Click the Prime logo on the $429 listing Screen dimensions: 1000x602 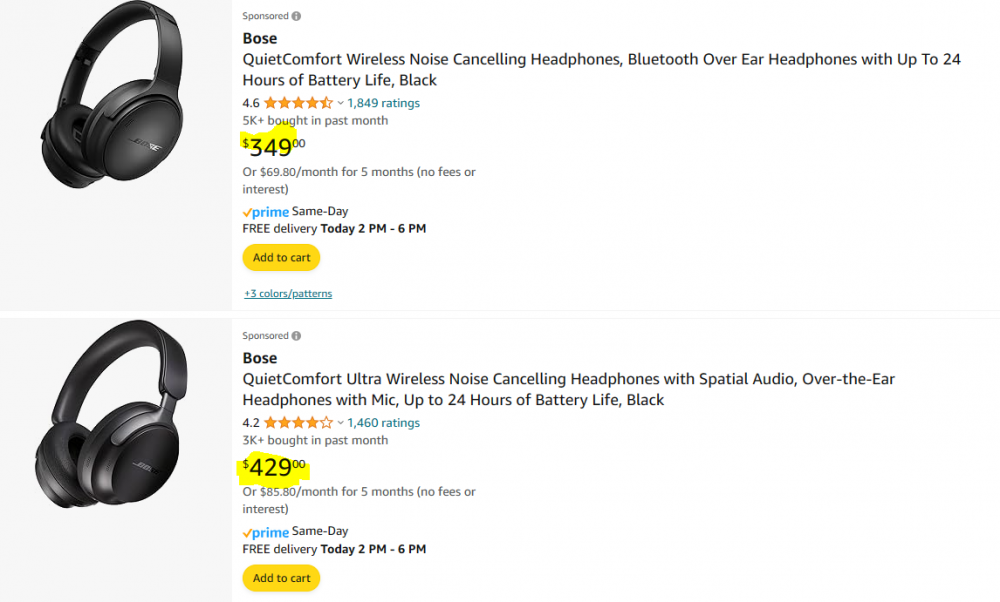click(266, 532)
